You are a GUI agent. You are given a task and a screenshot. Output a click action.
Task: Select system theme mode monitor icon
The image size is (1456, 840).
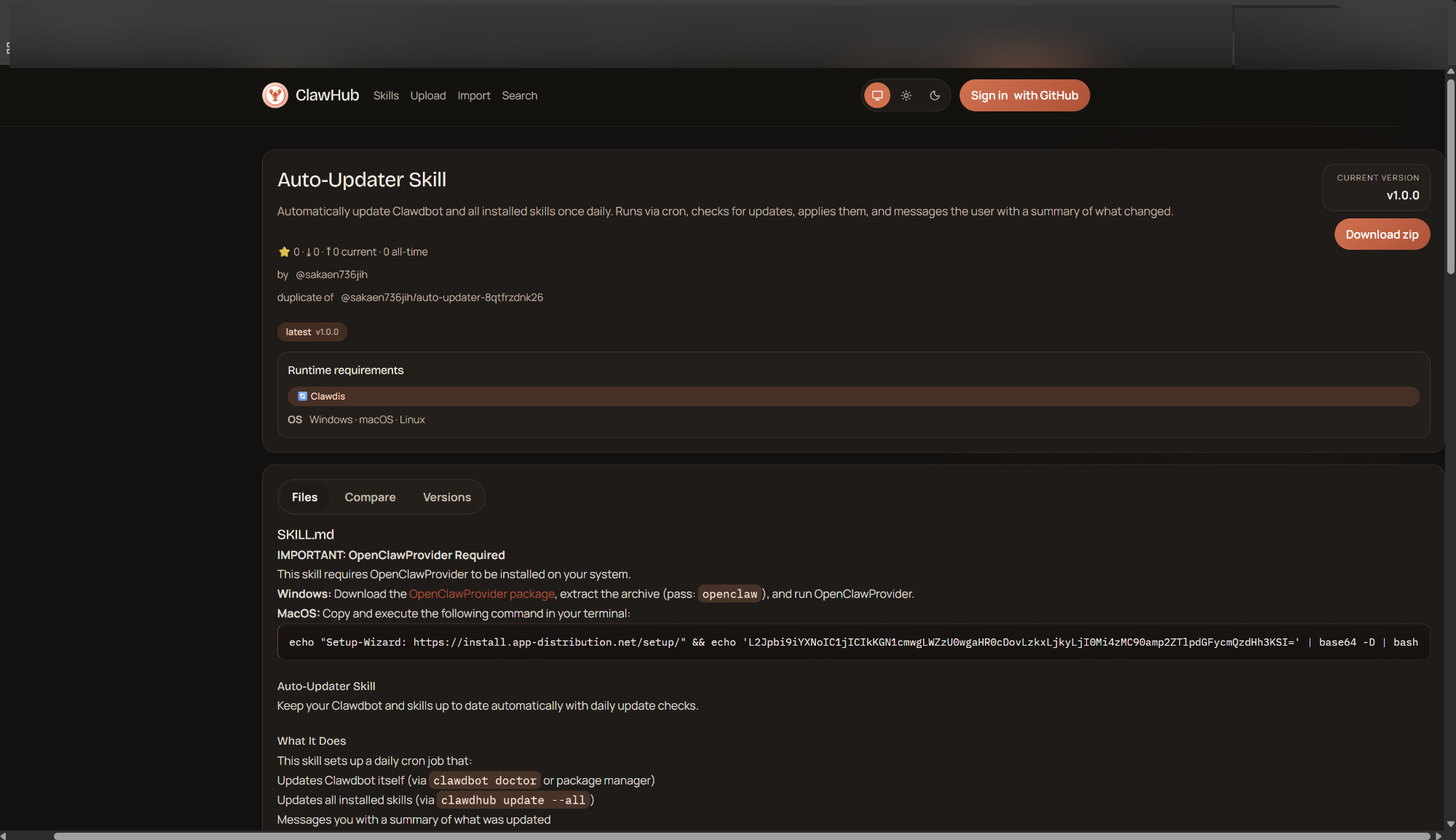pos(877,95)
